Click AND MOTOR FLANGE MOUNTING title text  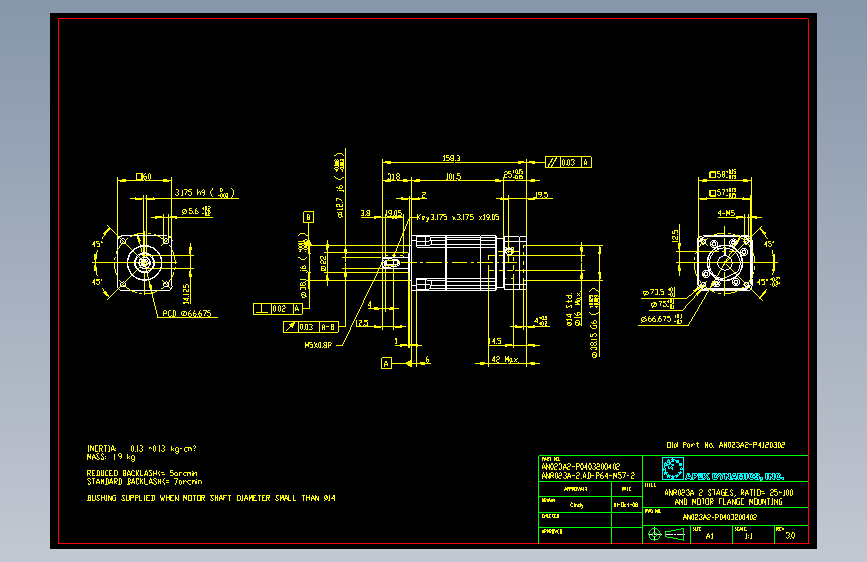tap(729, 502)
